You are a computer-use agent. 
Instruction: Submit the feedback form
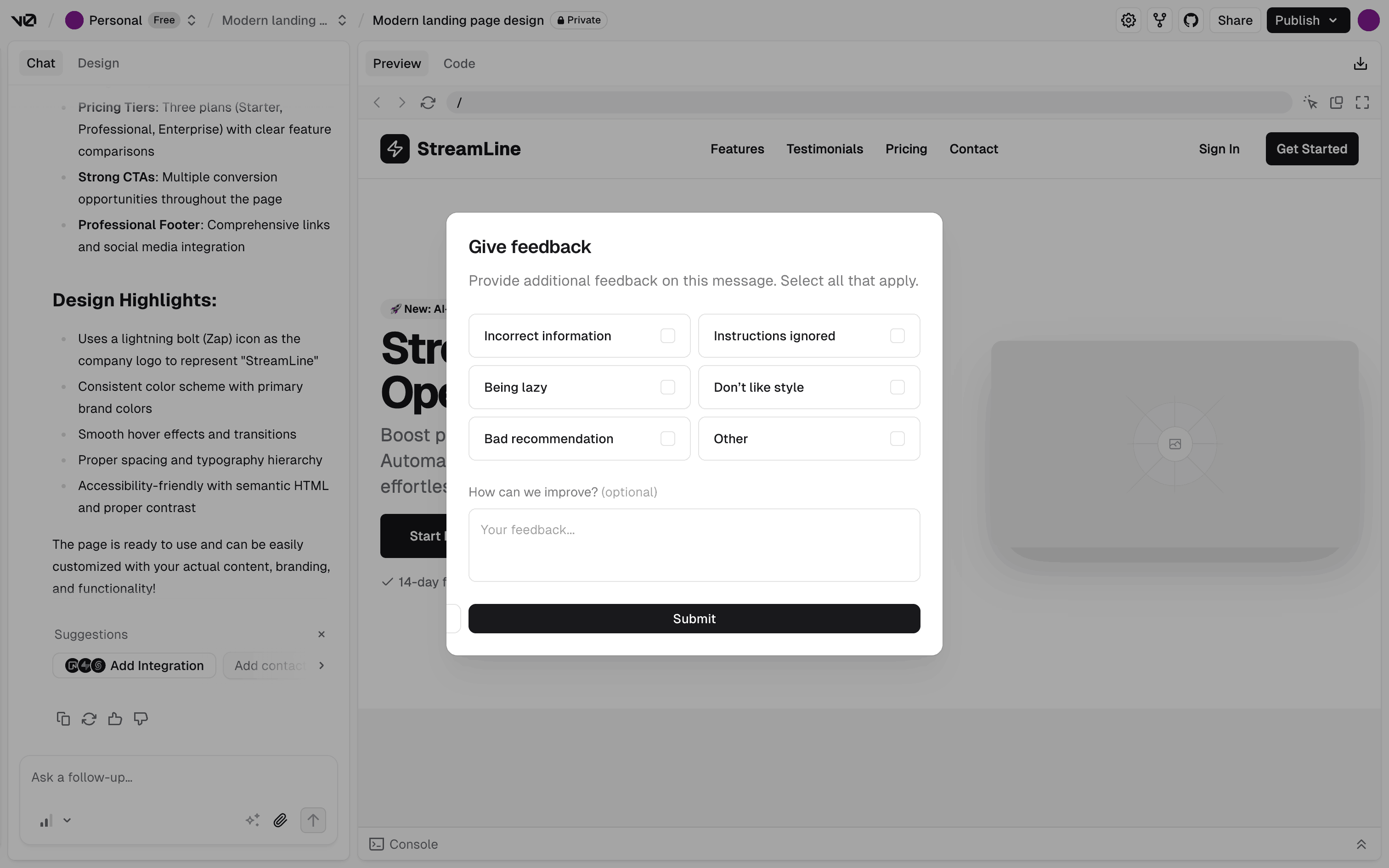[x=694, y=619]
